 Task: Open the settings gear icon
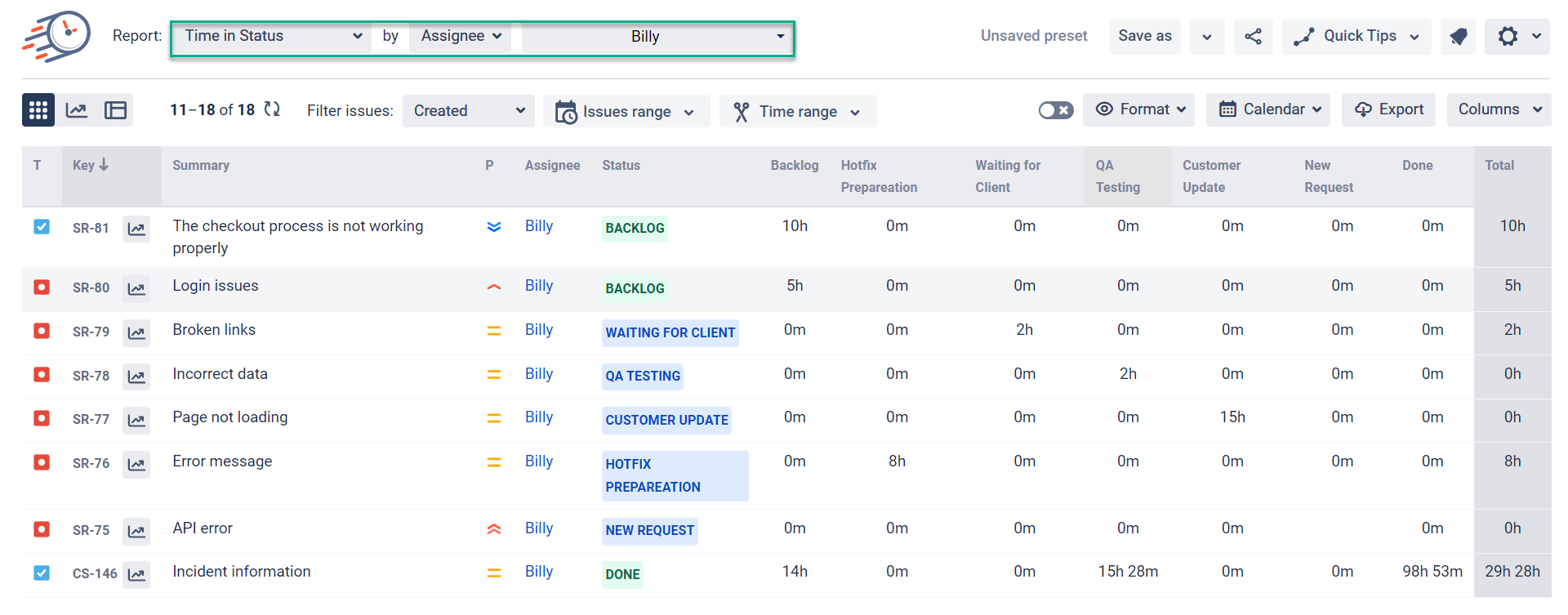[1508, 36]
